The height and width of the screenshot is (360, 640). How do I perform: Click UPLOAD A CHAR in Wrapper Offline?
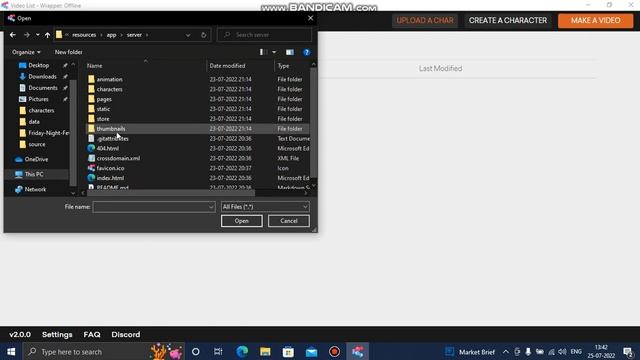425,20
